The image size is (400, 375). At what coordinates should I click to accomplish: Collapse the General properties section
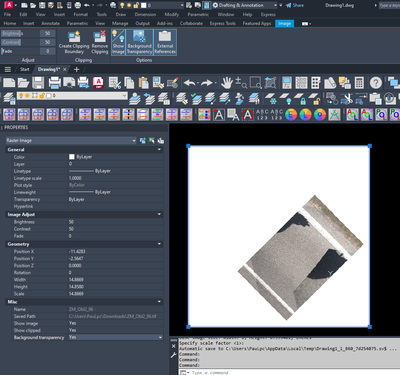pyautogui.click(x=159, y=150)
